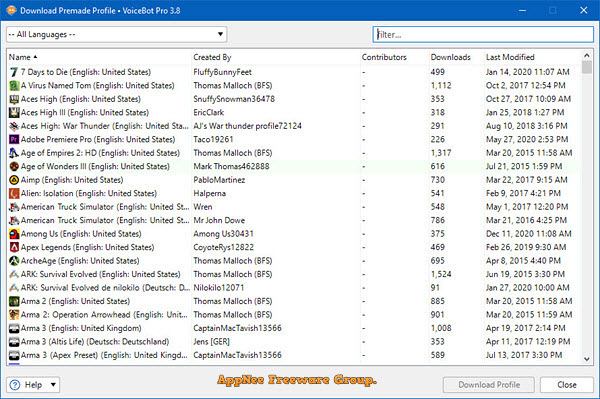Select the Apex Legends profile name

point(88,247)
